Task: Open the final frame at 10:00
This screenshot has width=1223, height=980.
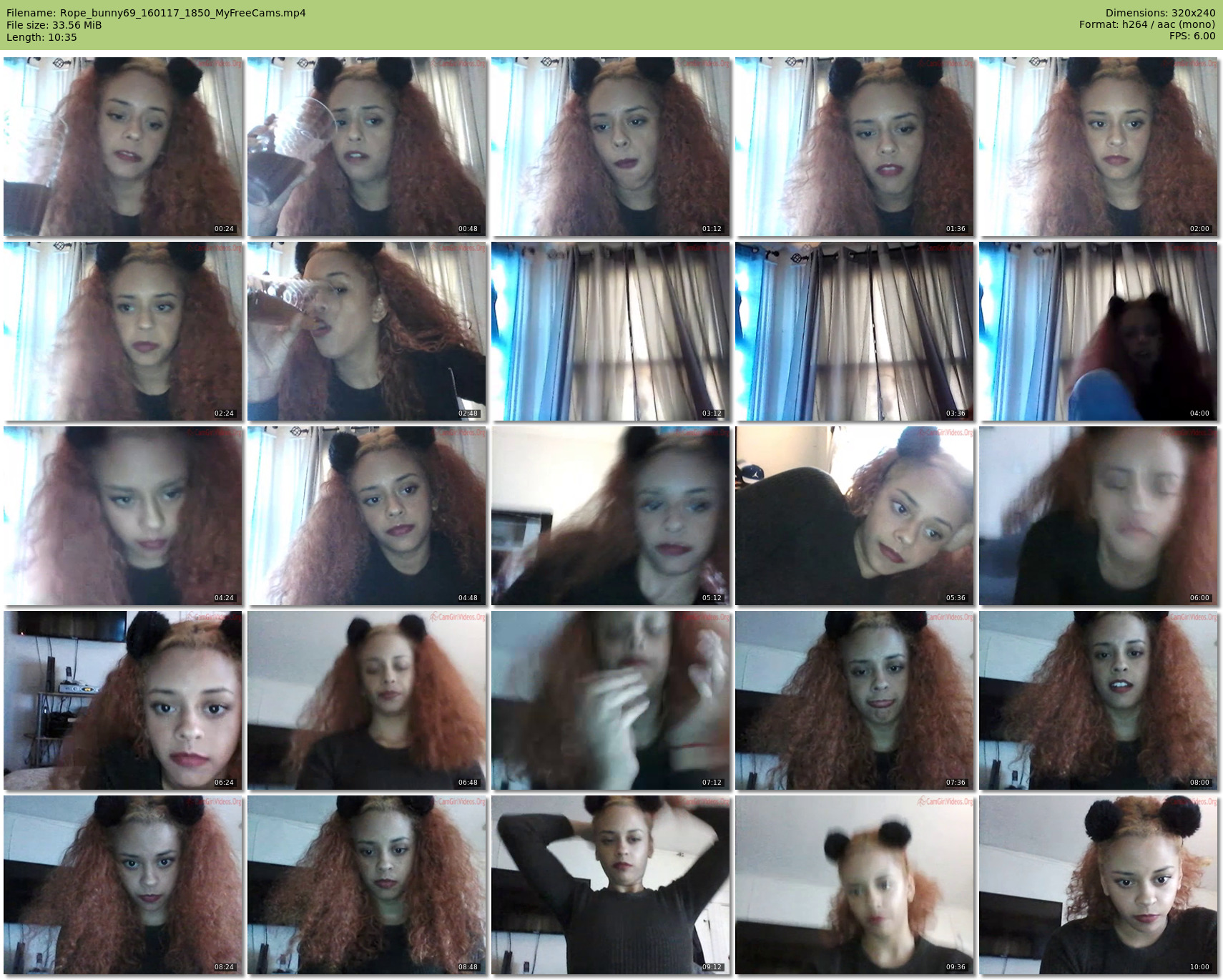Action: click(x=1099, y=885)
